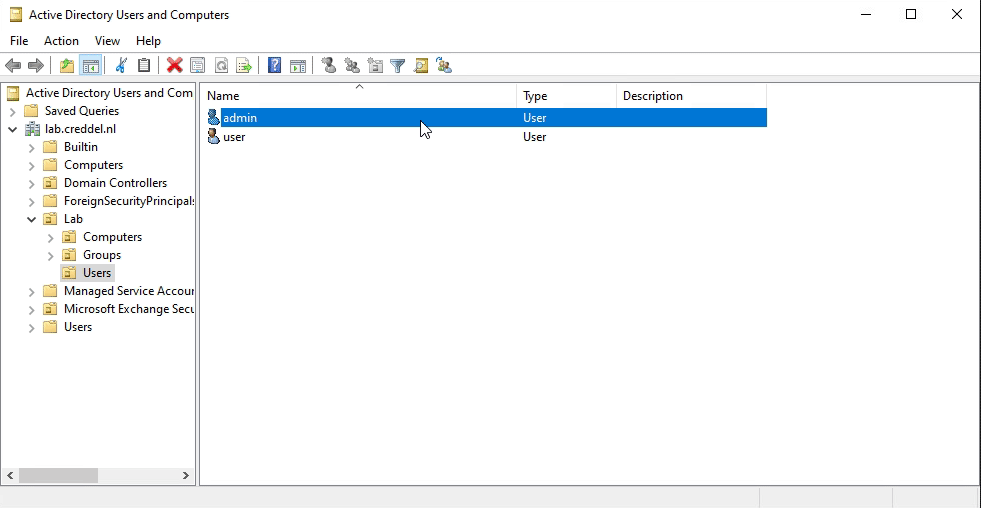This screenshot has width=981, height=508.
Task: Expand the Saved Queries node
Action: (13, 111)
